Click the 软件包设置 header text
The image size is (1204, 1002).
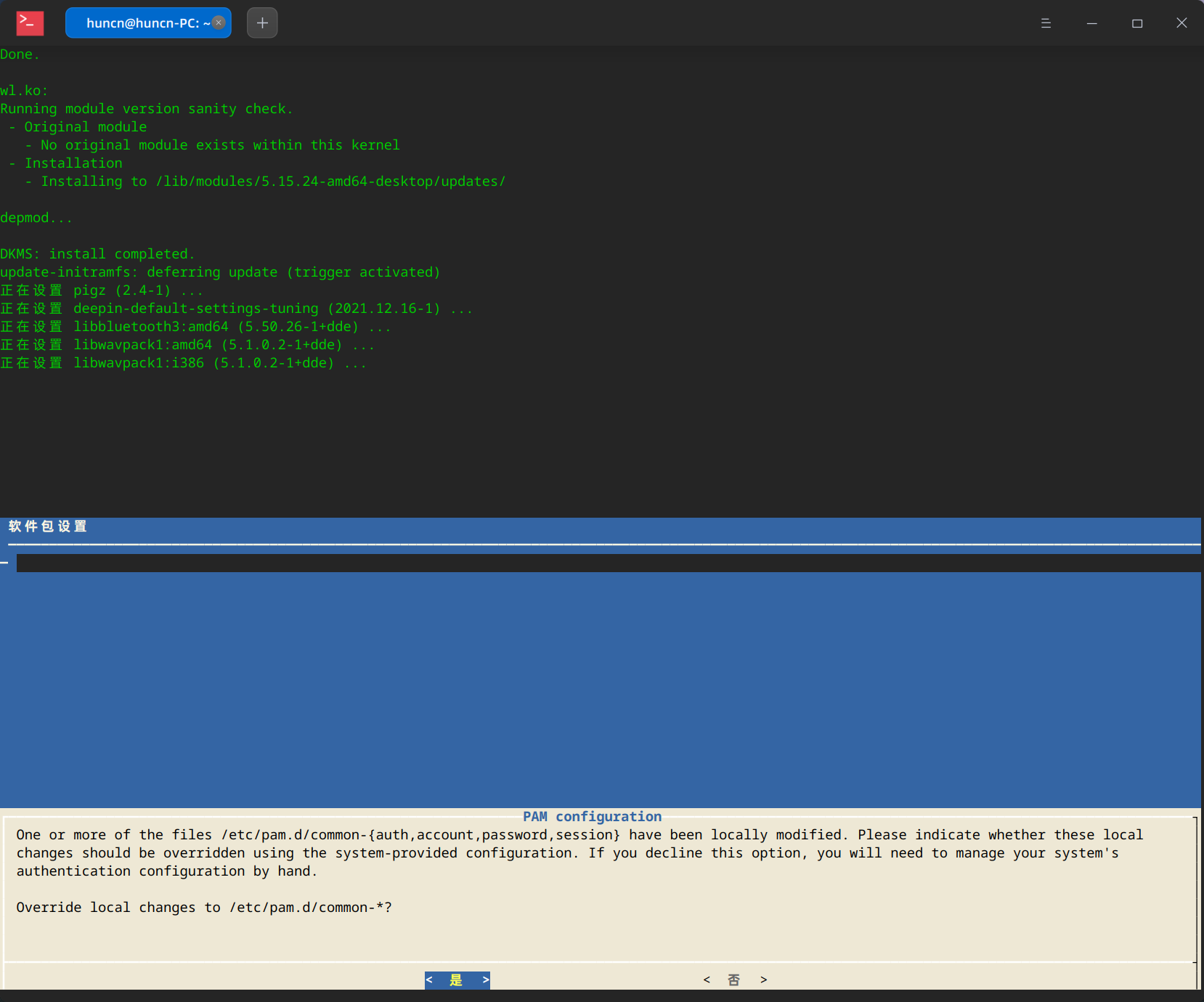tap(48, 526)
